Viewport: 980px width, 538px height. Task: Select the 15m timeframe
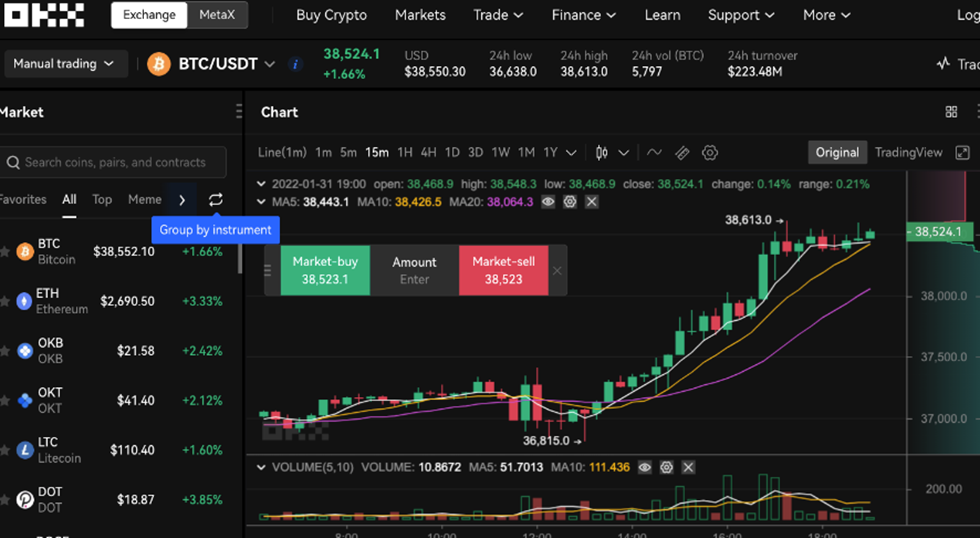tap(377, 152)
